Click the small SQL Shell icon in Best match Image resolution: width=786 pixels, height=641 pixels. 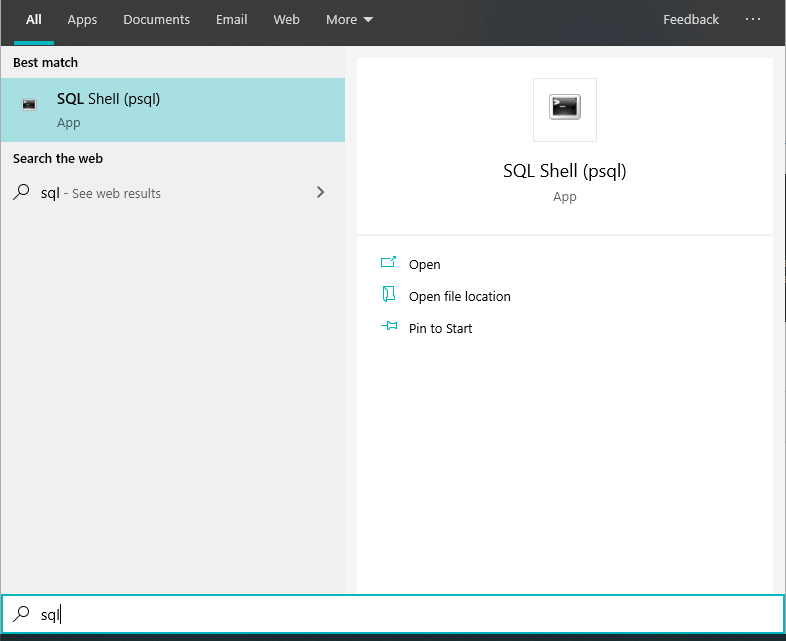tap(30, 104)
